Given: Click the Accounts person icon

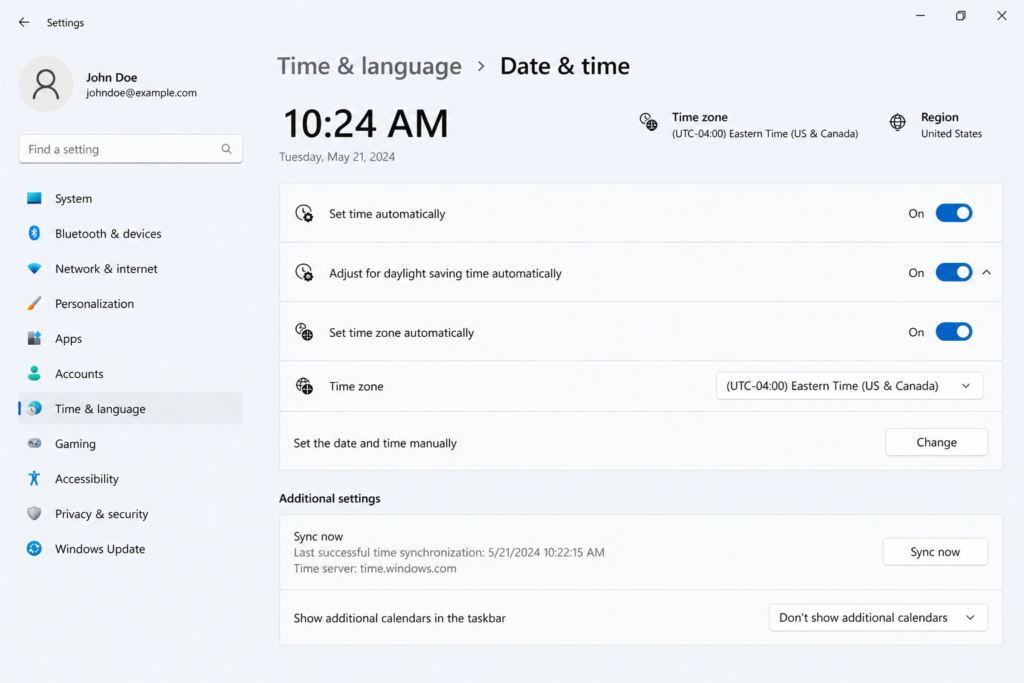Looking at the screenshot, I should [34, 373].
